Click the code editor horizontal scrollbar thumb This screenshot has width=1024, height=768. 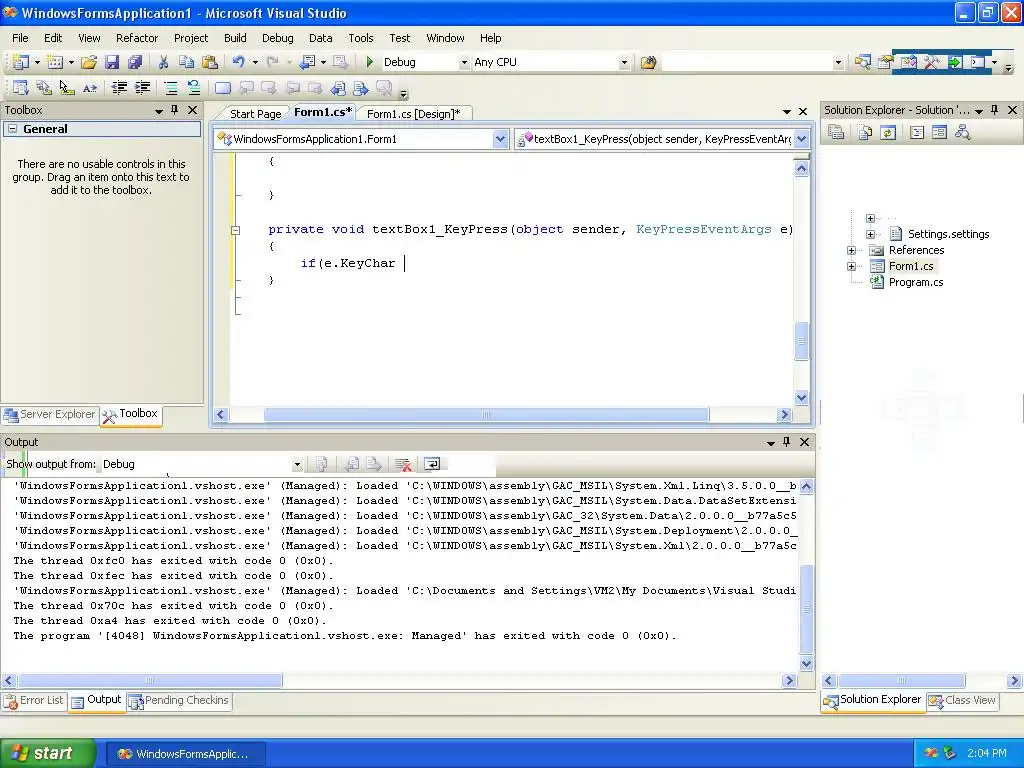pos(486,415)
